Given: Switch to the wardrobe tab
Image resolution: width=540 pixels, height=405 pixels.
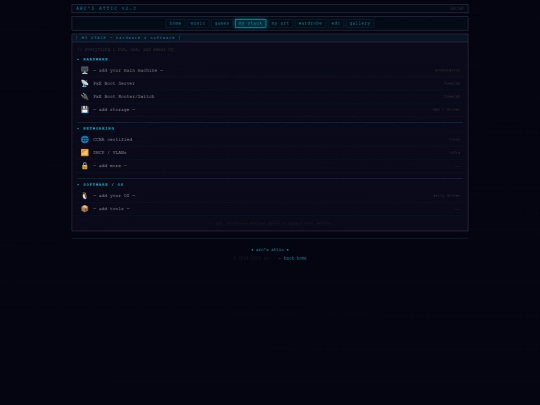Looking at the screenshot, I should click(x=310, y=23).
